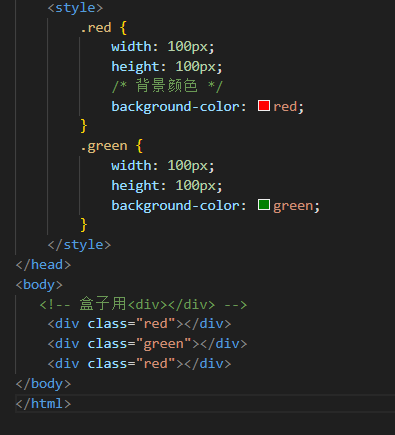395x435 pixels.
Task: Click the div with class green
Action: [147, 344]
